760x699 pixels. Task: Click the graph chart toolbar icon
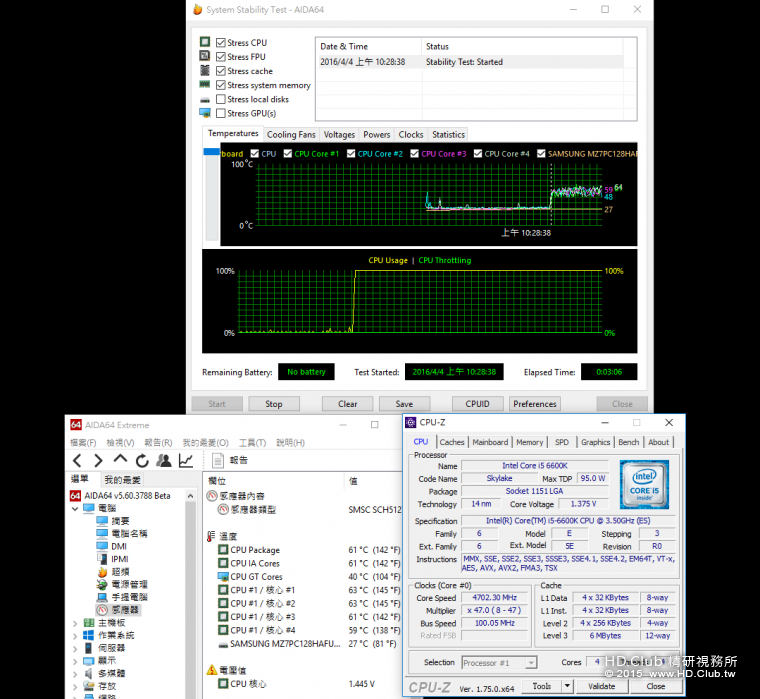click(186, 460)
